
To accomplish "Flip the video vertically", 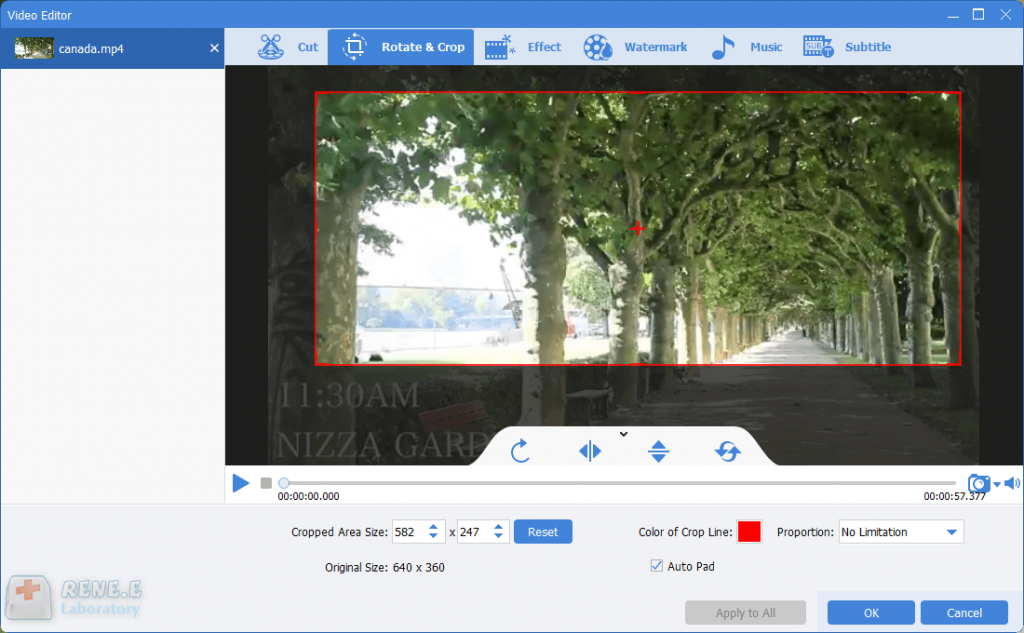I will pos(658,451).
